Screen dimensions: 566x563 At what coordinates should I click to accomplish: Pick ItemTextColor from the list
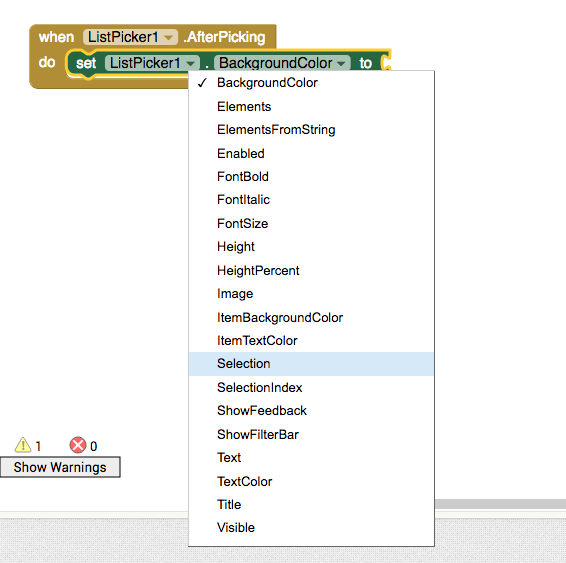point(311,340)
